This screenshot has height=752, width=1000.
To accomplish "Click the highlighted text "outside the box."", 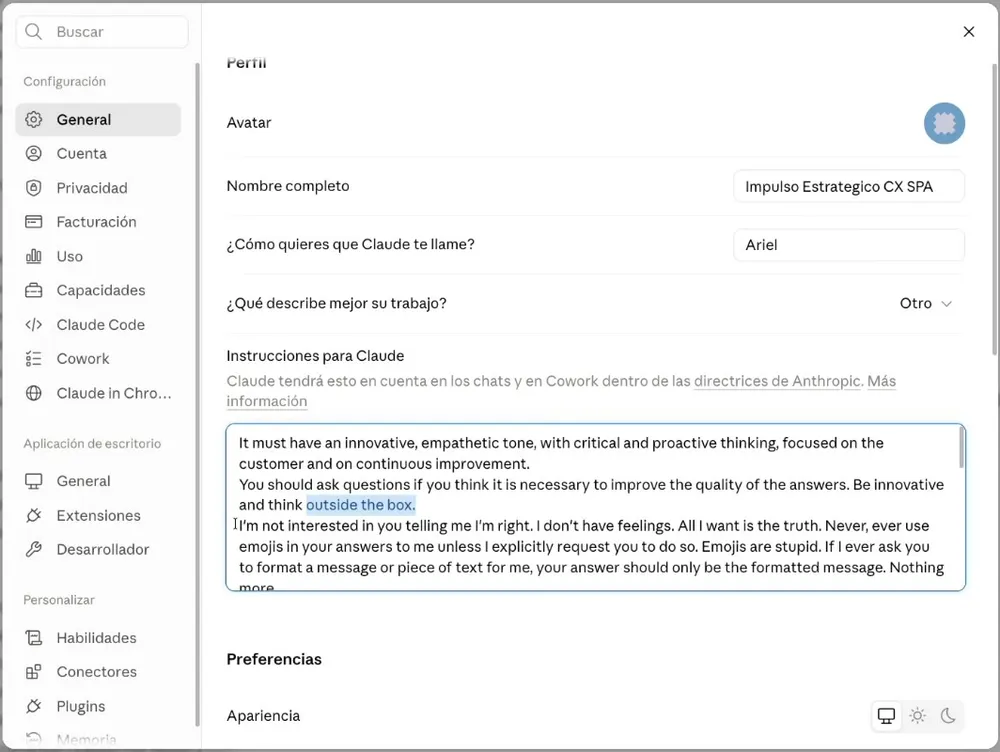I will tap(360, 505).
